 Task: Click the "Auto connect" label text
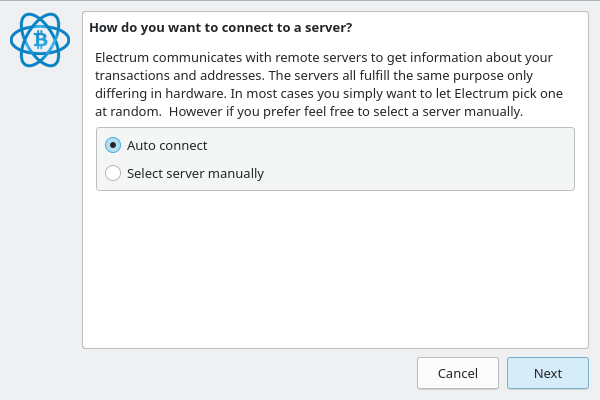(167, 145)
